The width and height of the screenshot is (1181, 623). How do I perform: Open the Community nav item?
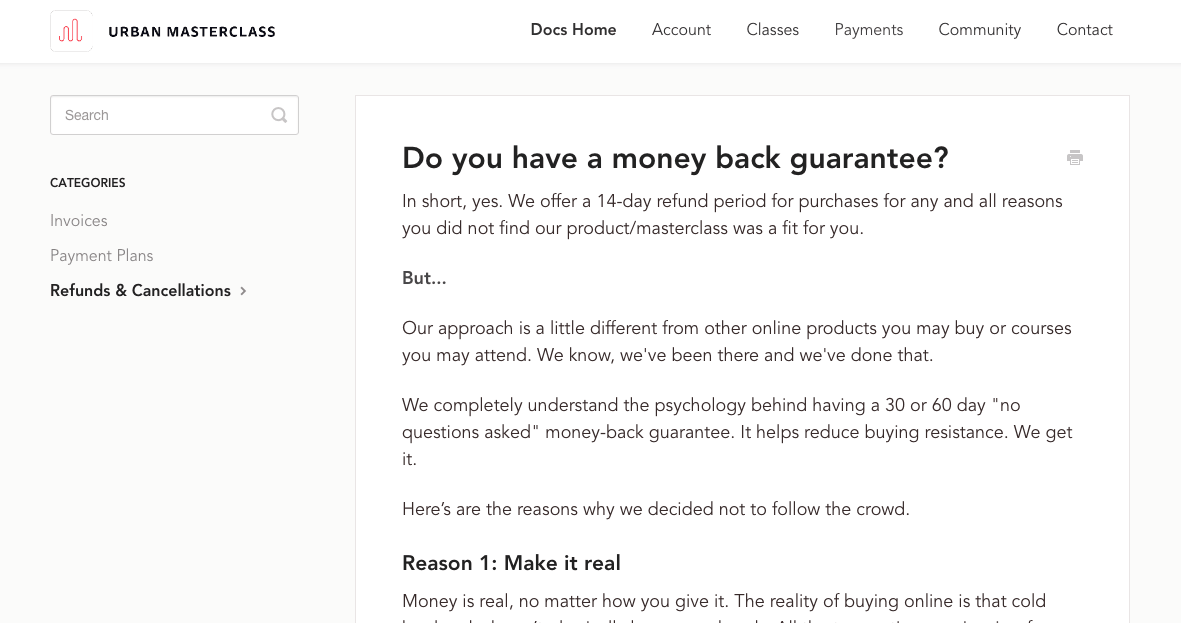(979, 30)
